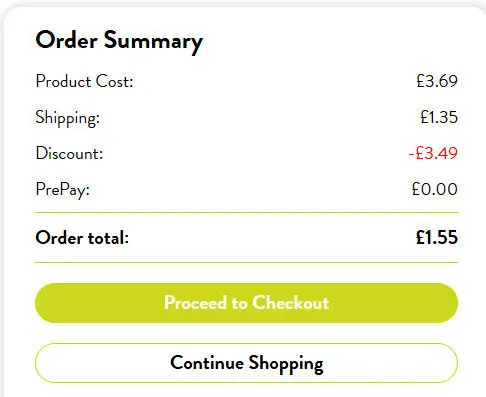
Task: Click the word Order in the top heading
Action: (67, 40)
